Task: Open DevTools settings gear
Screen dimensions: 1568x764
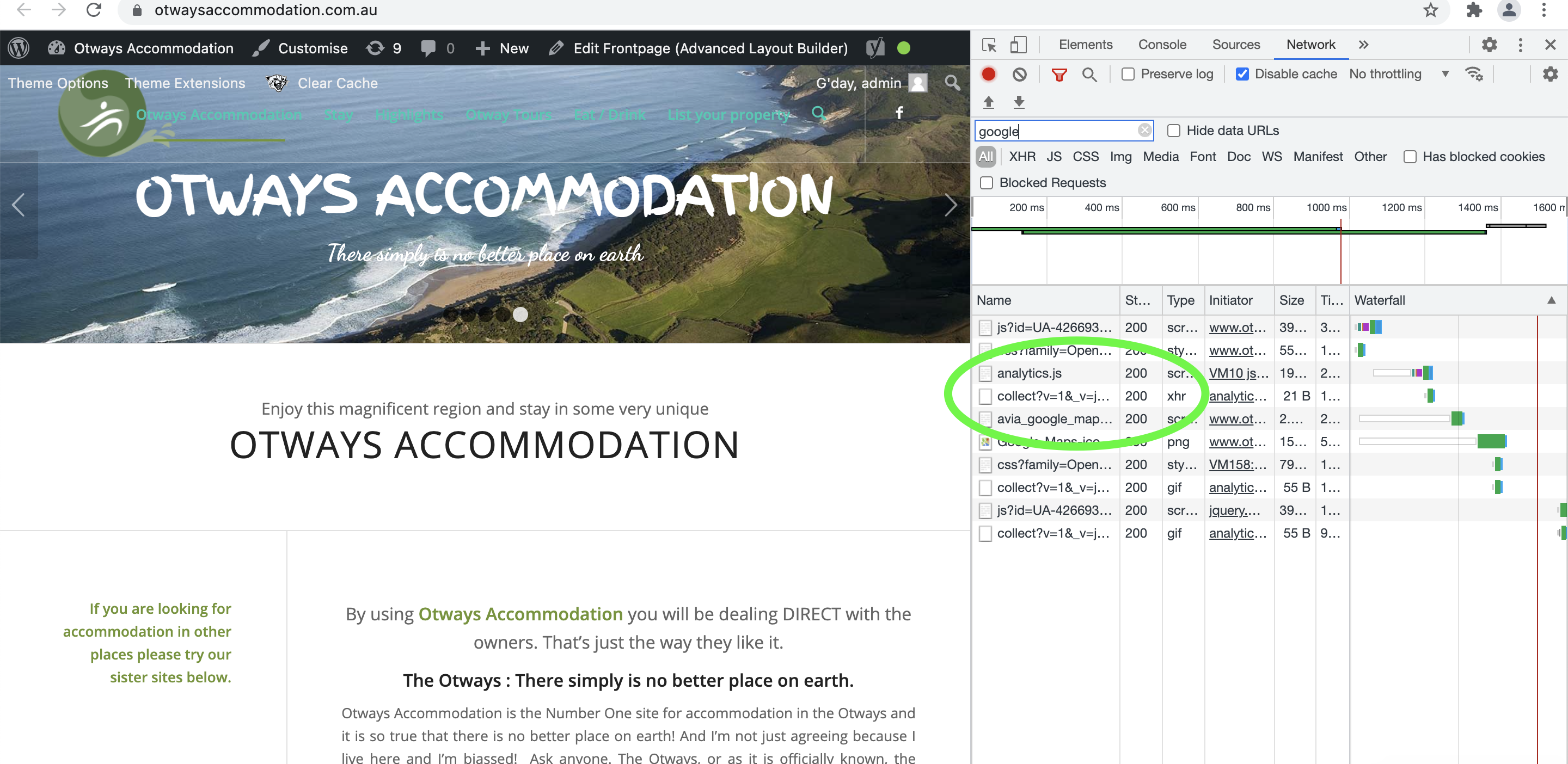Action: (1490, 45)
